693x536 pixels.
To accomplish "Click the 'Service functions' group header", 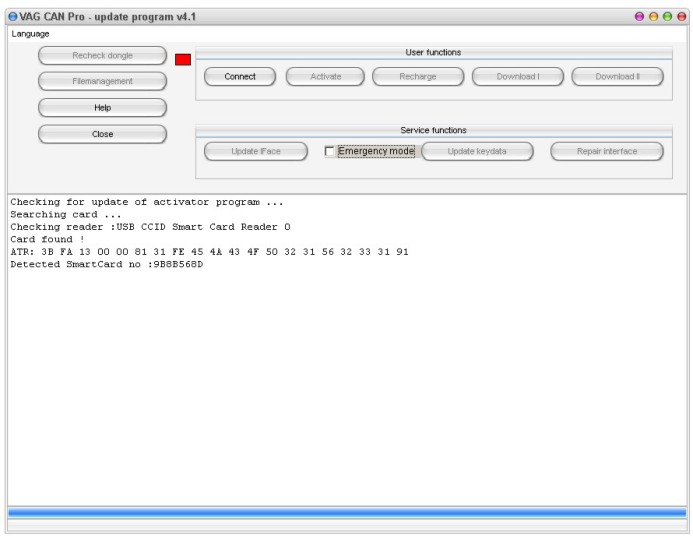I will [434, 130].
